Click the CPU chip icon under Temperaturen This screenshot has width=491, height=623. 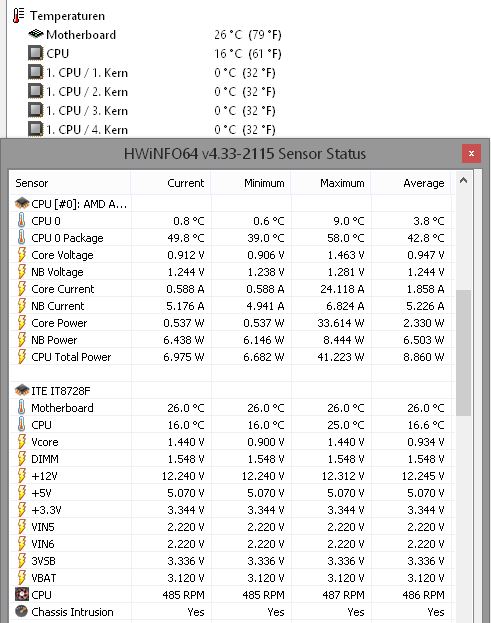click(35, 53)
